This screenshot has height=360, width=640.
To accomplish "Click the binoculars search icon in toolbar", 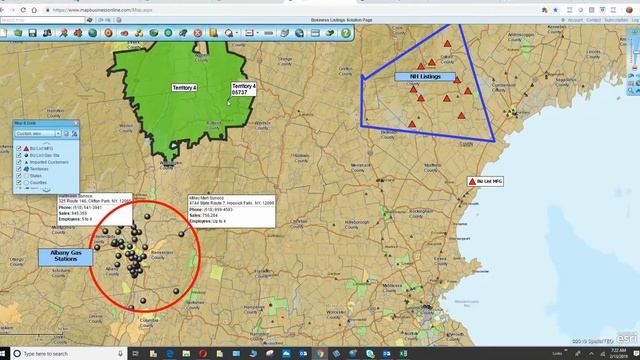I will pyautogui.click(x=48, y=33).
